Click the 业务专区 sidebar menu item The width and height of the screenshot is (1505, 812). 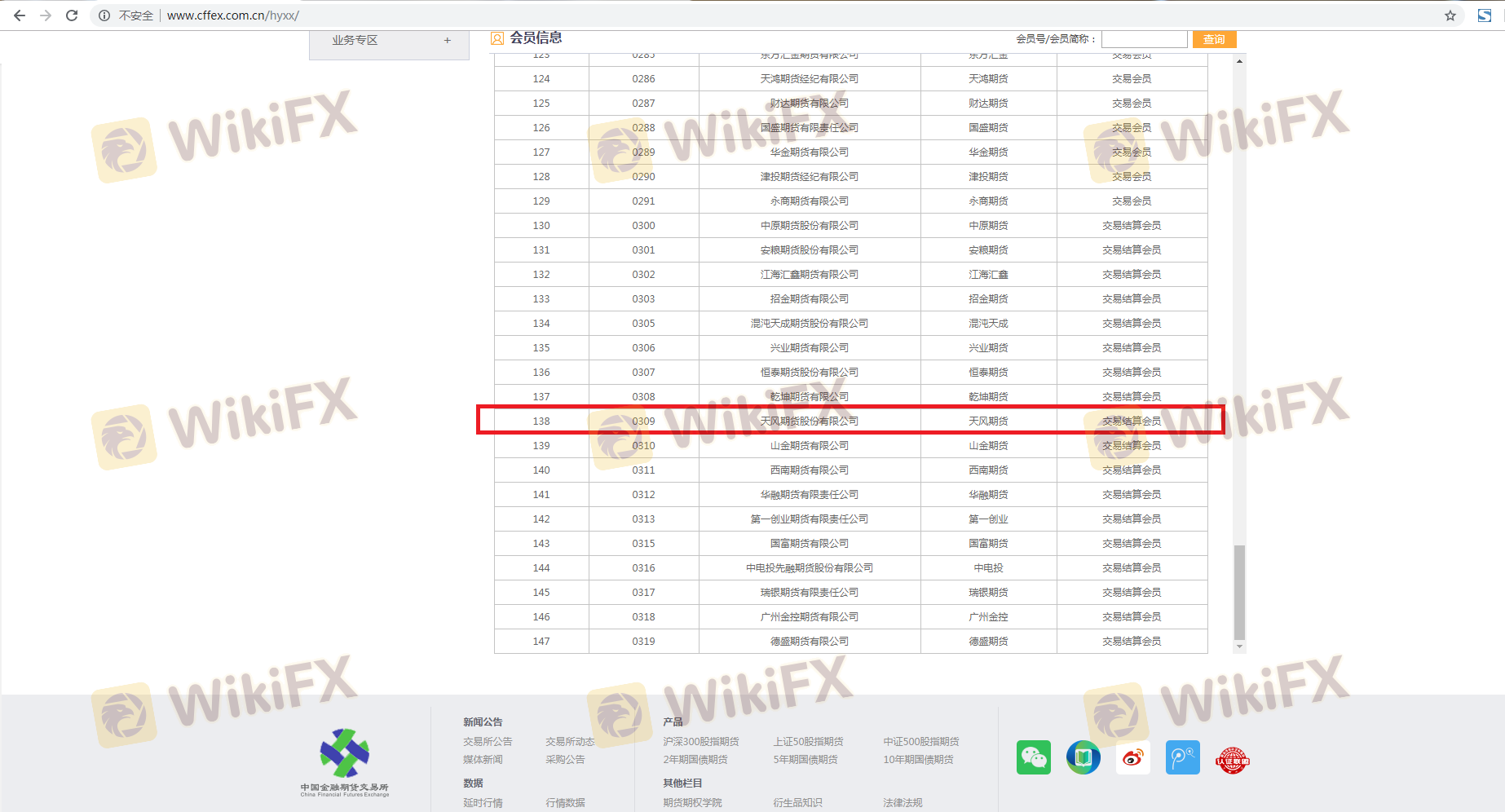tap(355, 40)
